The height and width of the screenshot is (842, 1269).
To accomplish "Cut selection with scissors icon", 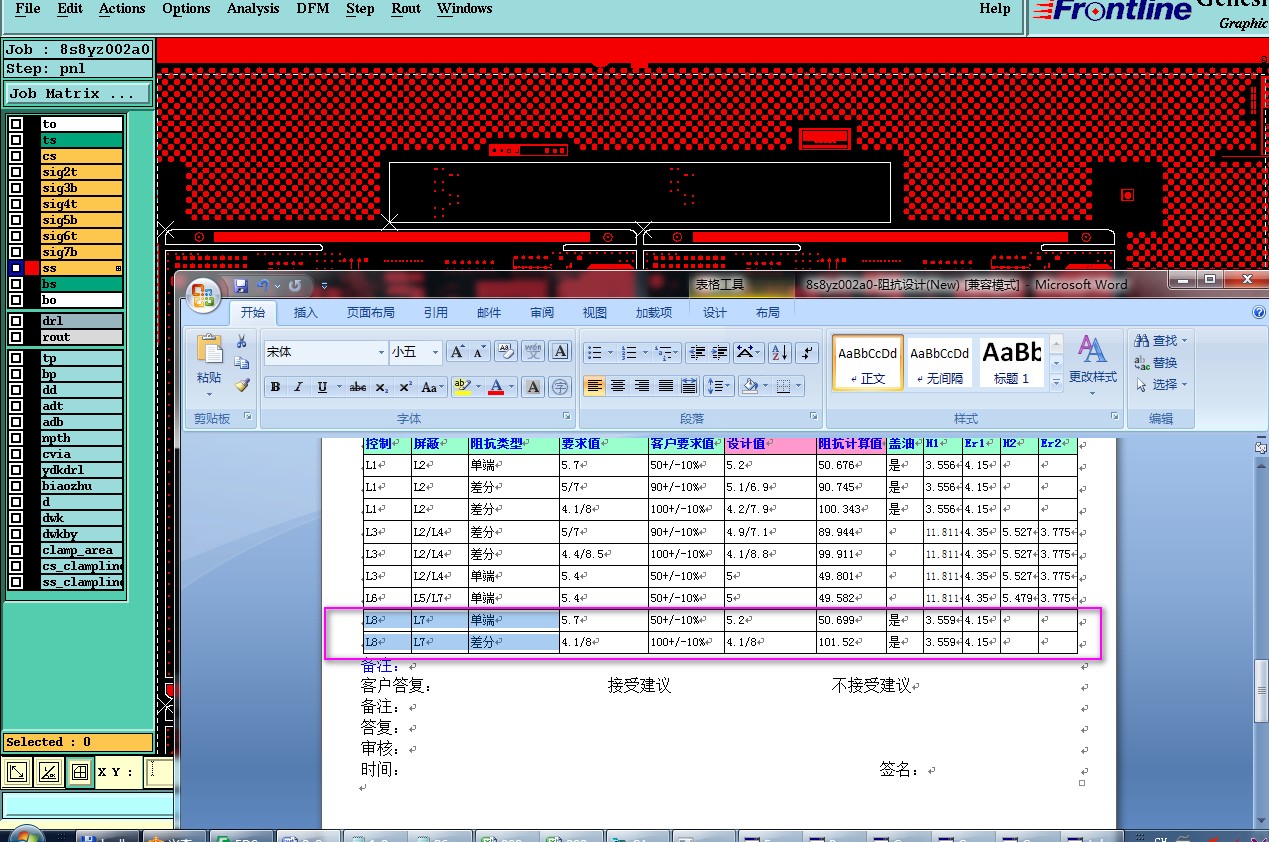I will coord(241,342).
